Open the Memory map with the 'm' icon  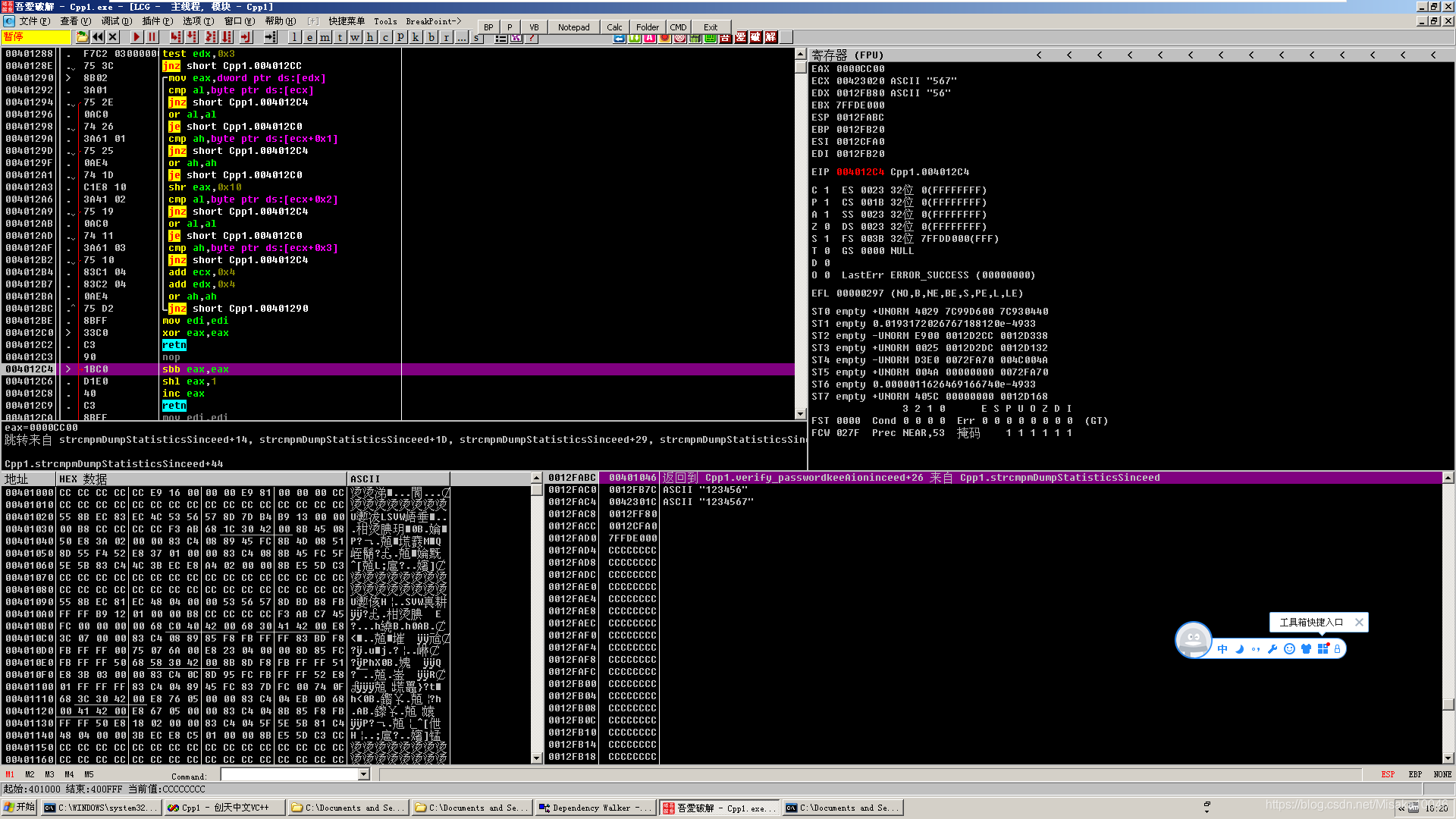click(x=325, y=36)
